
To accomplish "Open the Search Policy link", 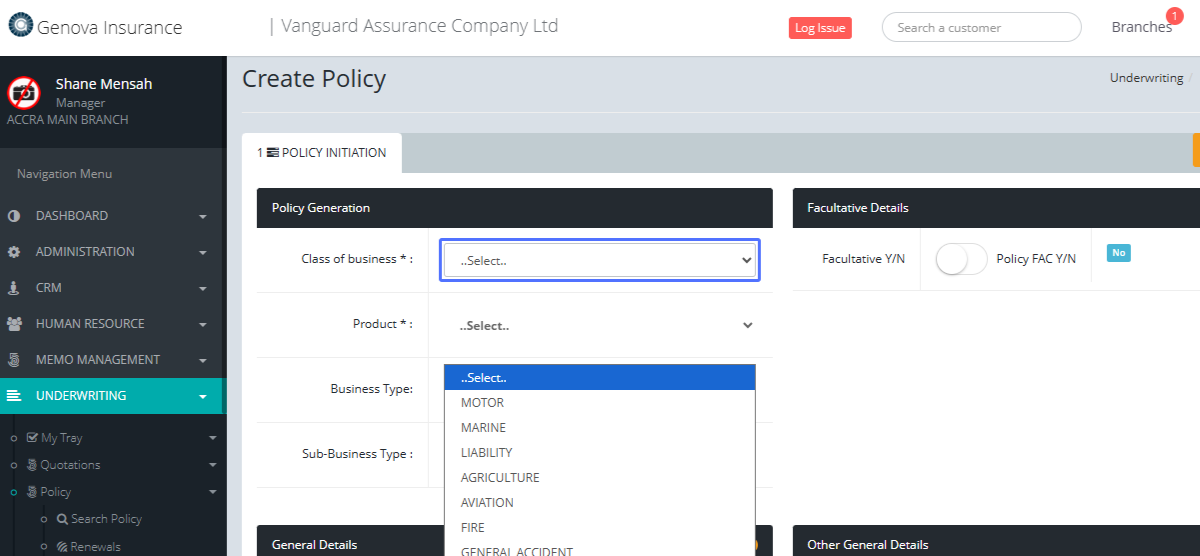I will [x=106, y=519].
